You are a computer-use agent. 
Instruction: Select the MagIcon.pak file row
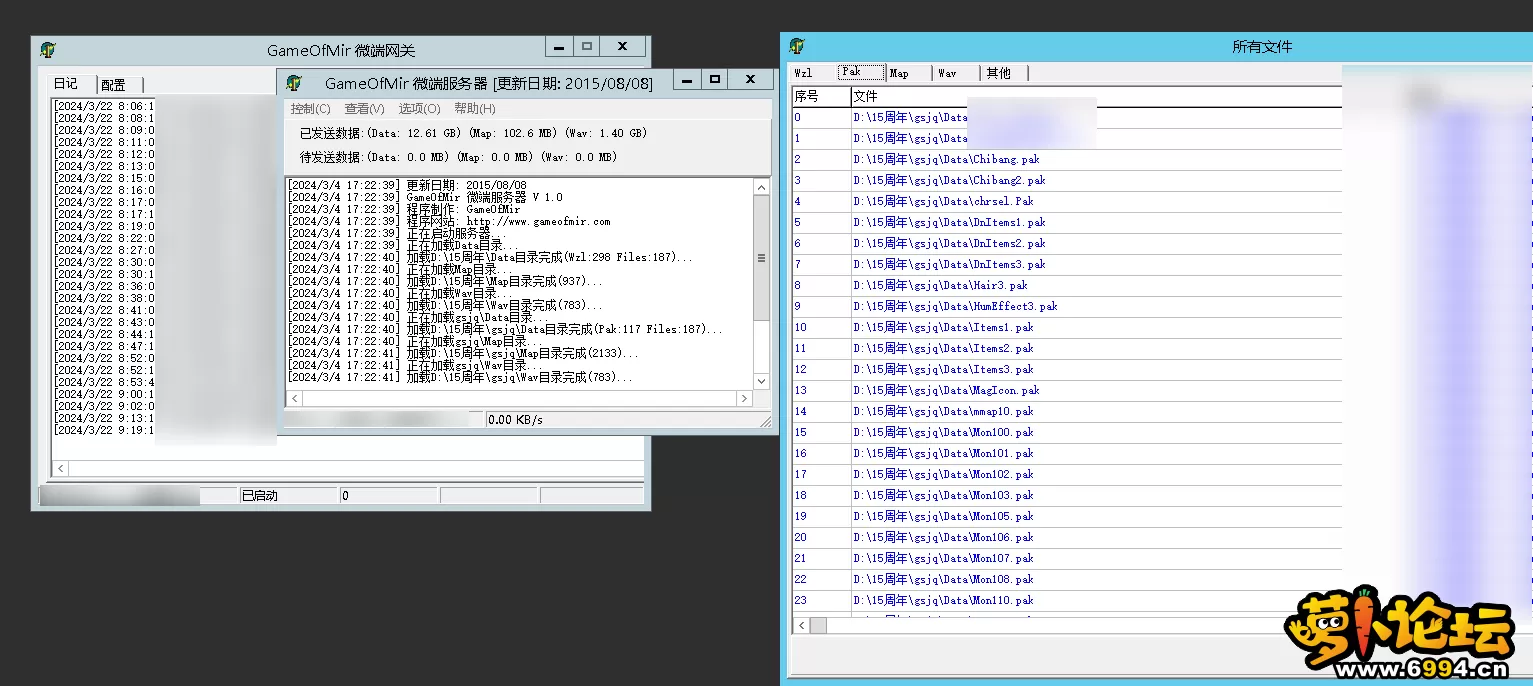(1067, 391)
